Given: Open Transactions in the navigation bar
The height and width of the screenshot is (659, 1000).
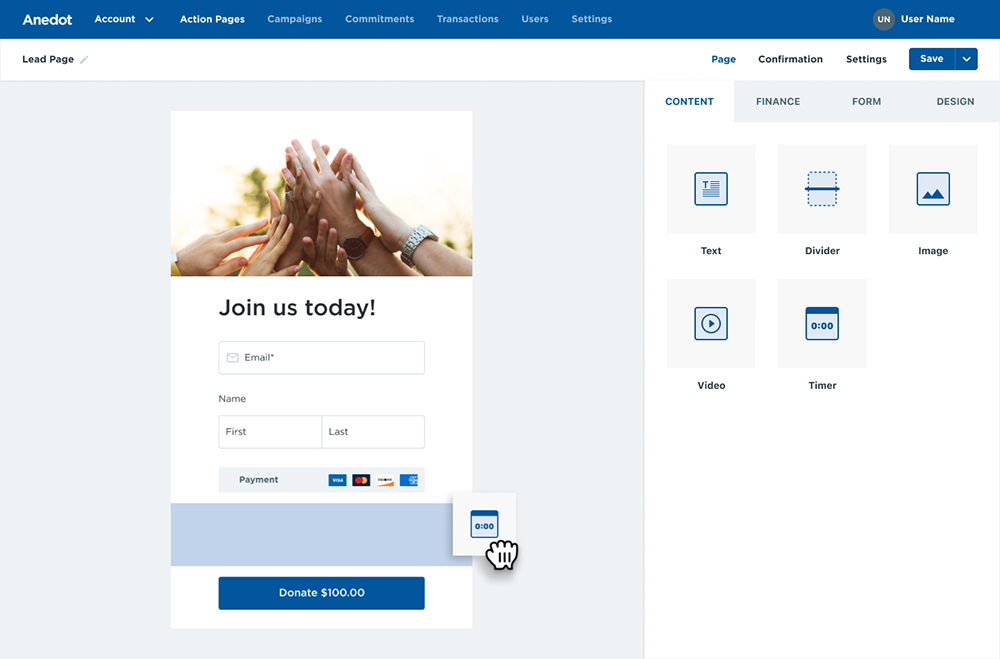Looking at the screenshot, I should click(x=467, y=19).
